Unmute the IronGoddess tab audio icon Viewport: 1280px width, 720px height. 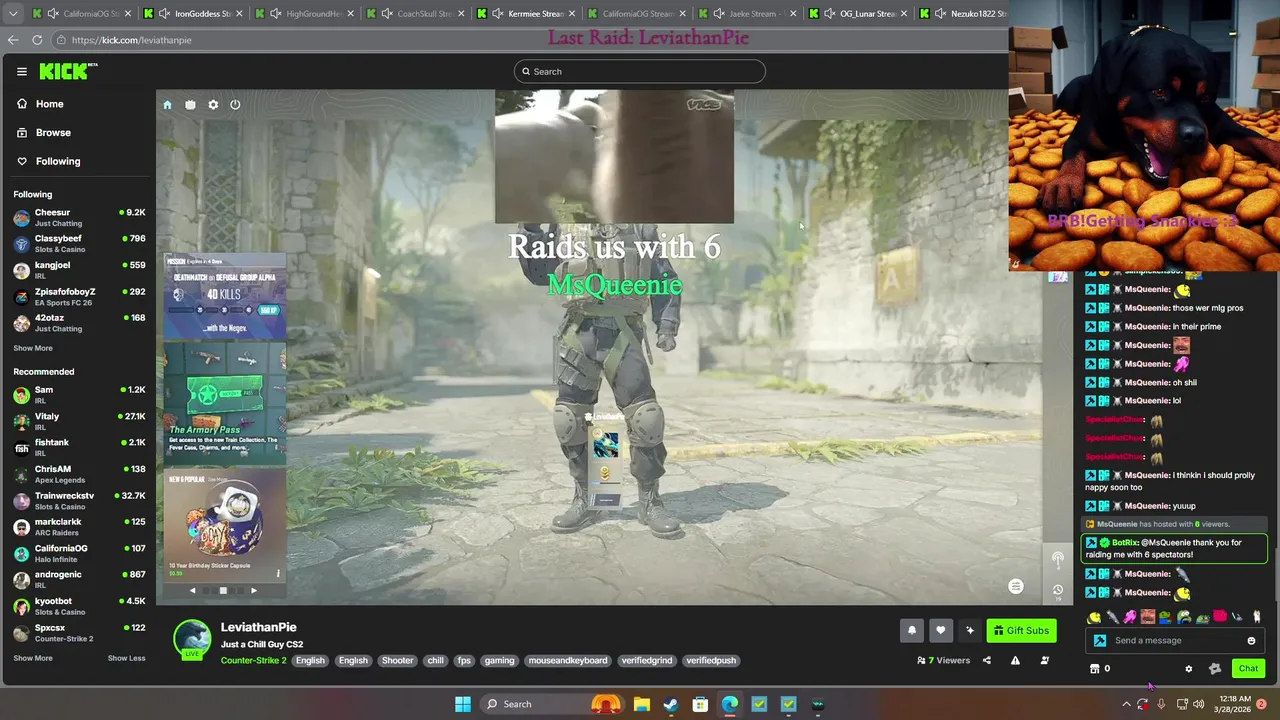pyautogui.click(x=165, y=14)
